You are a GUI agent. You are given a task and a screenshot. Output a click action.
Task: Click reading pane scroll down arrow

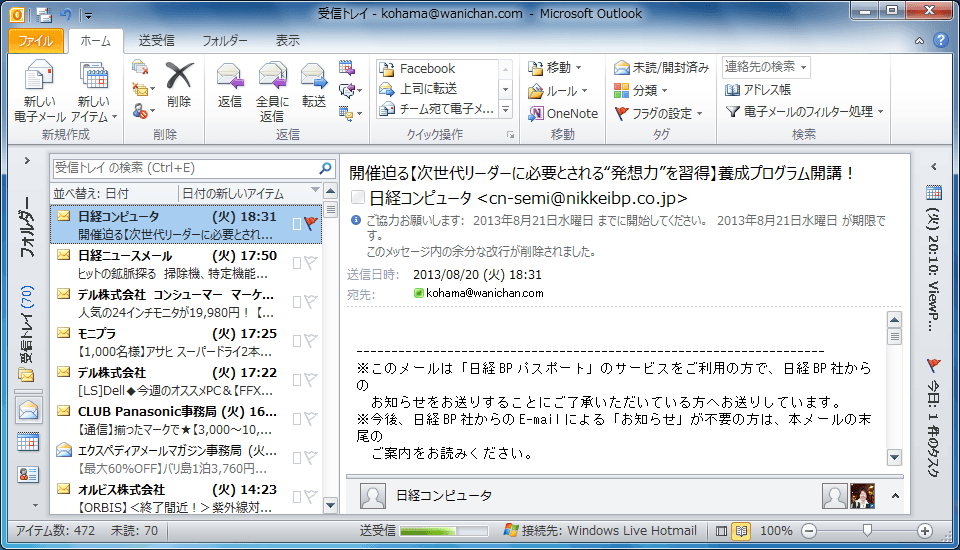click(894, 457)
